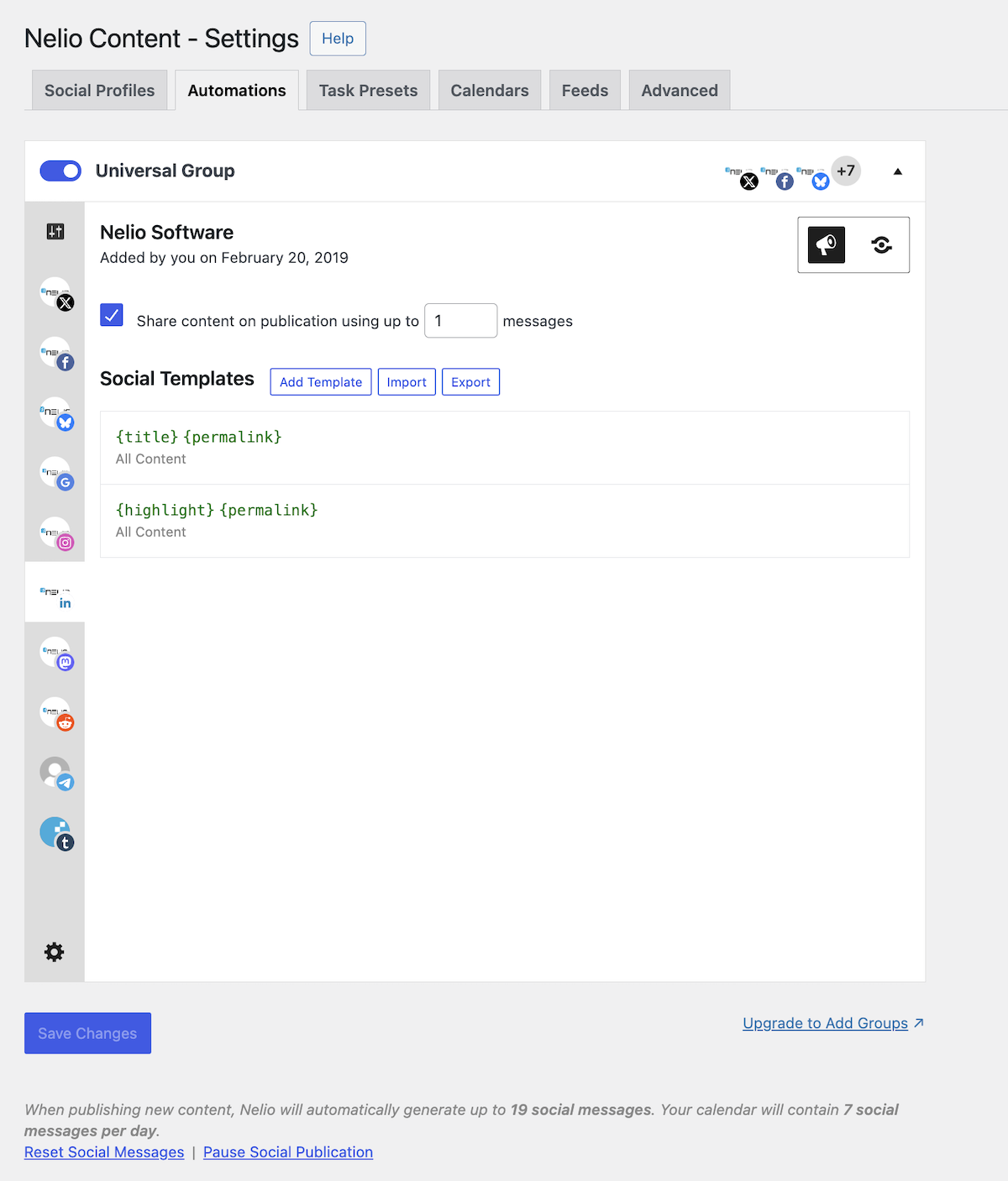The image size is (1008, 1181).
Task: Click Reset Social Messages link
Action: [104, 1152]
